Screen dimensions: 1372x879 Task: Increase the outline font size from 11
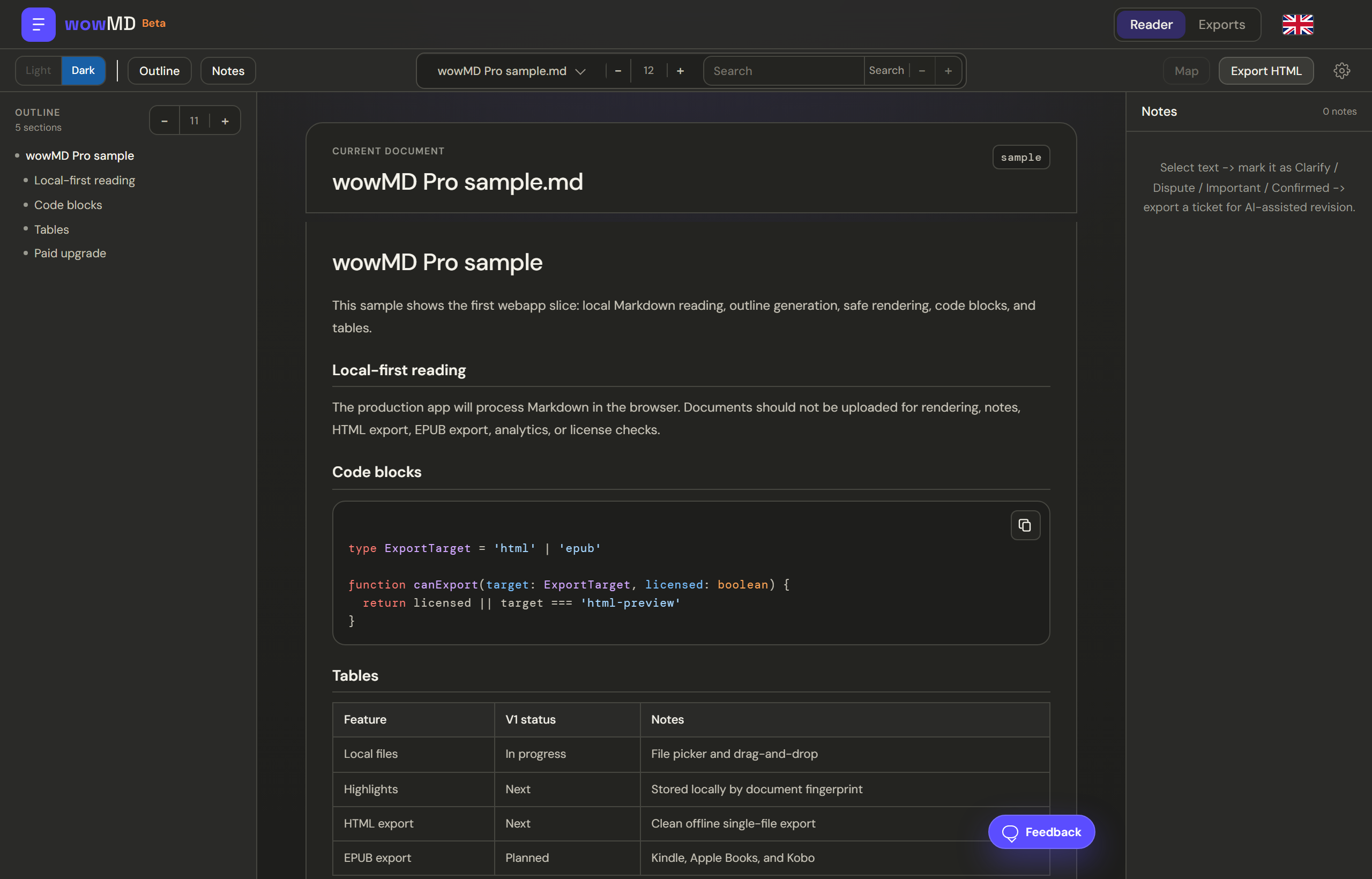coord(225,121)
